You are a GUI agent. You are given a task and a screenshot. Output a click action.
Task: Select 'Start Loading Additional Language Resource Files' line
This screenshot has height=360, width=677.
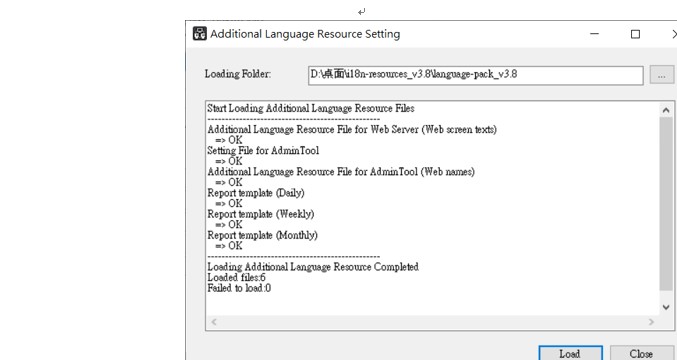coord(311,108)
